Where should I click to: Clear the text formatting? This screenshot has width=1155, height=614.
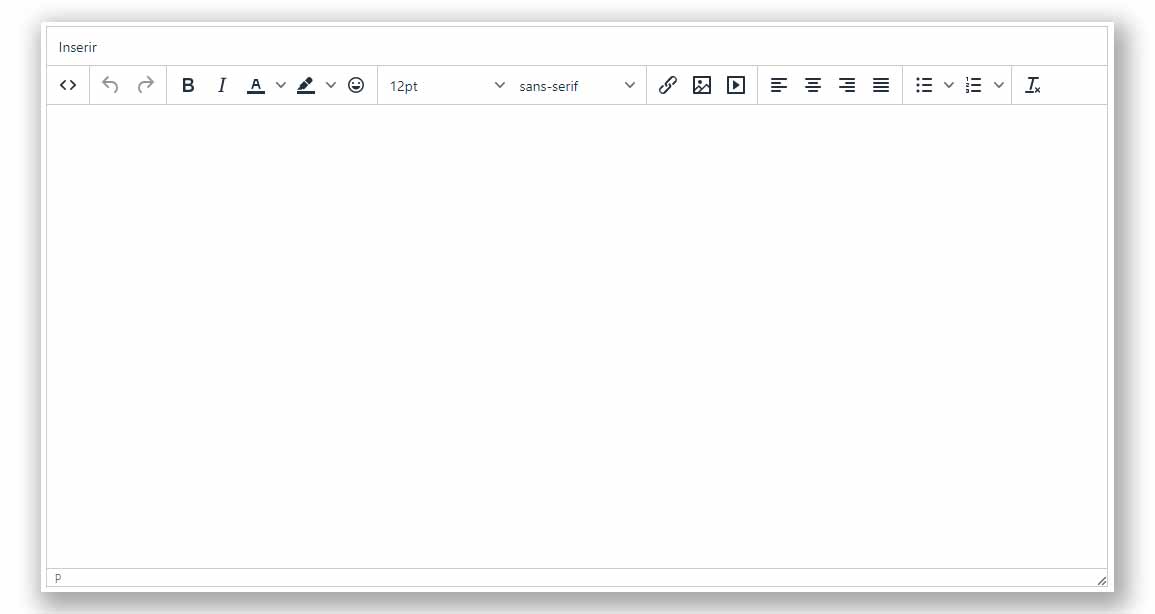click(1033, 85)
